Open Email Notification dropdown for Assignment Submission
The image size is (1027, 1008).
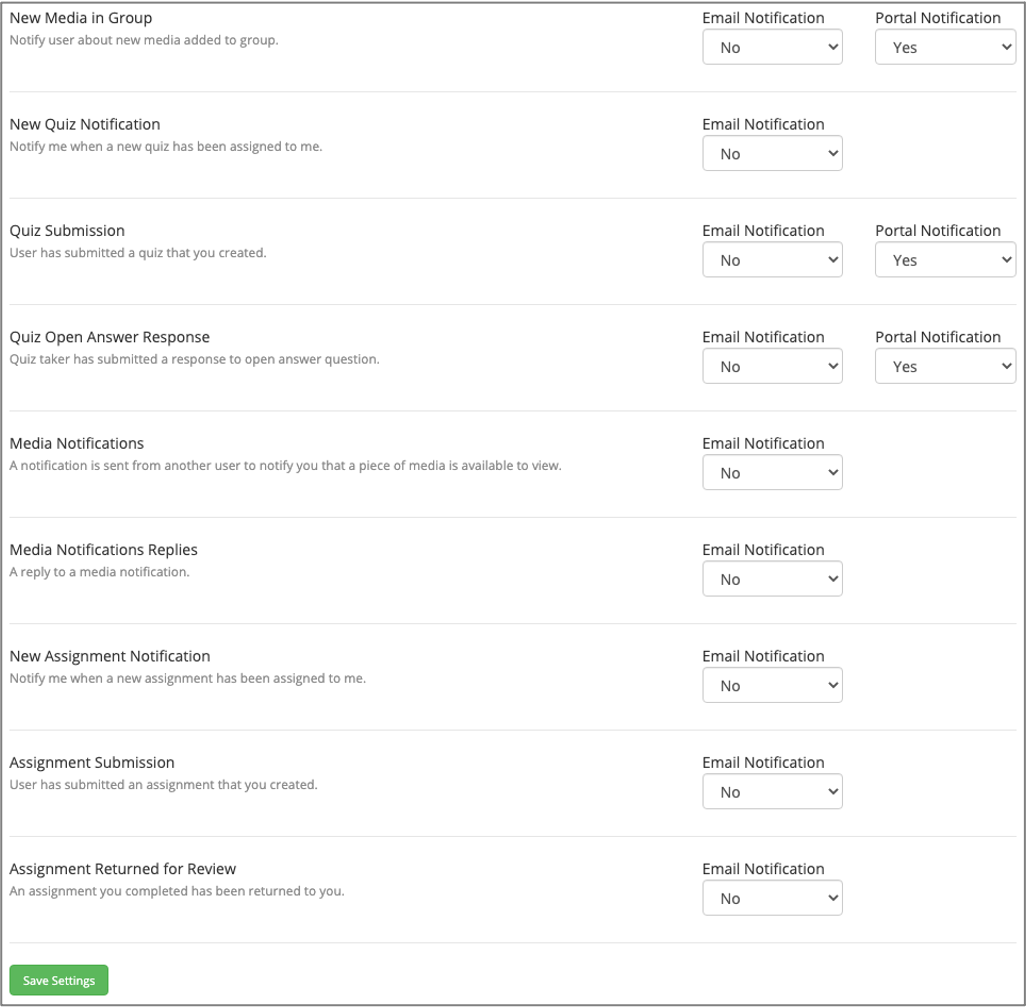[772, 792]
